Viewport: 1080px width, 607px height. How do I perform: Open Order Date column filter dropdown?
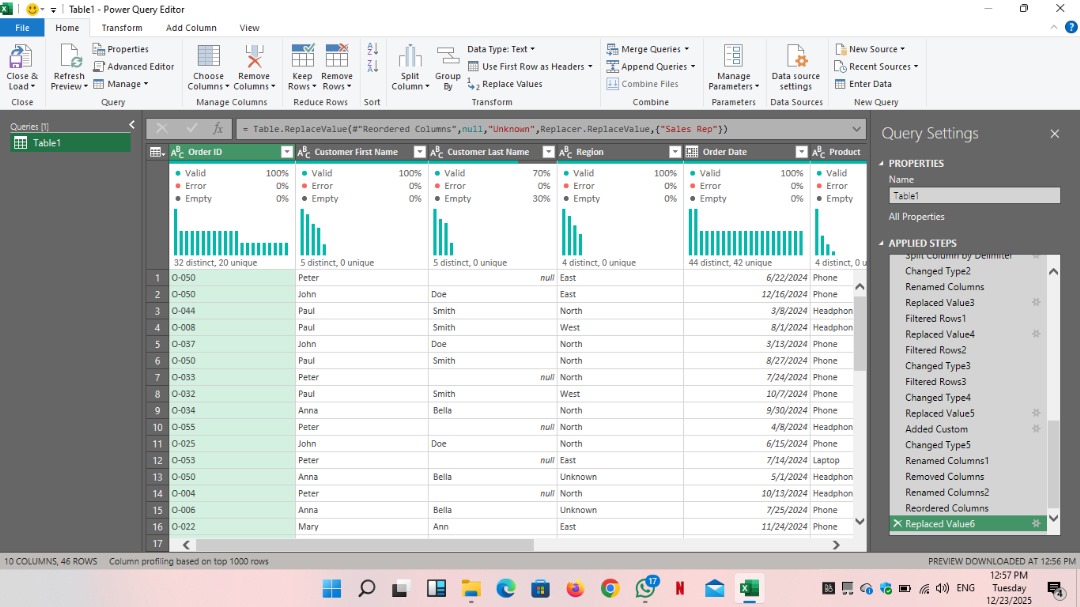click(801, 152)
